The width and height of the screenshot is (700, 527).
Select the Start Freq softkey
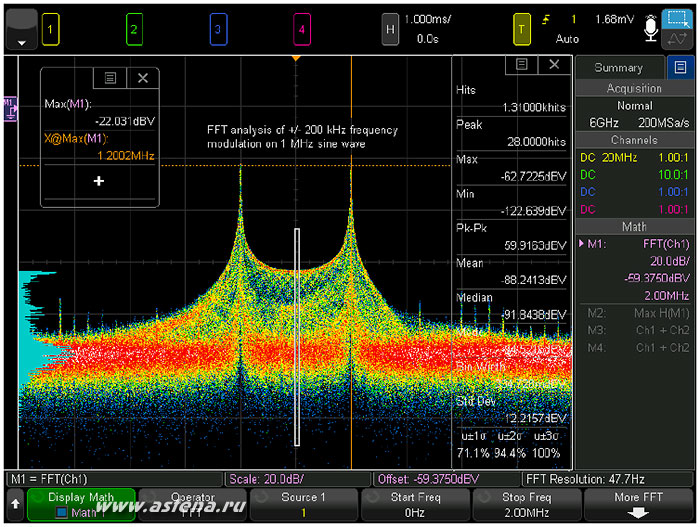click(x=415, y=505)
